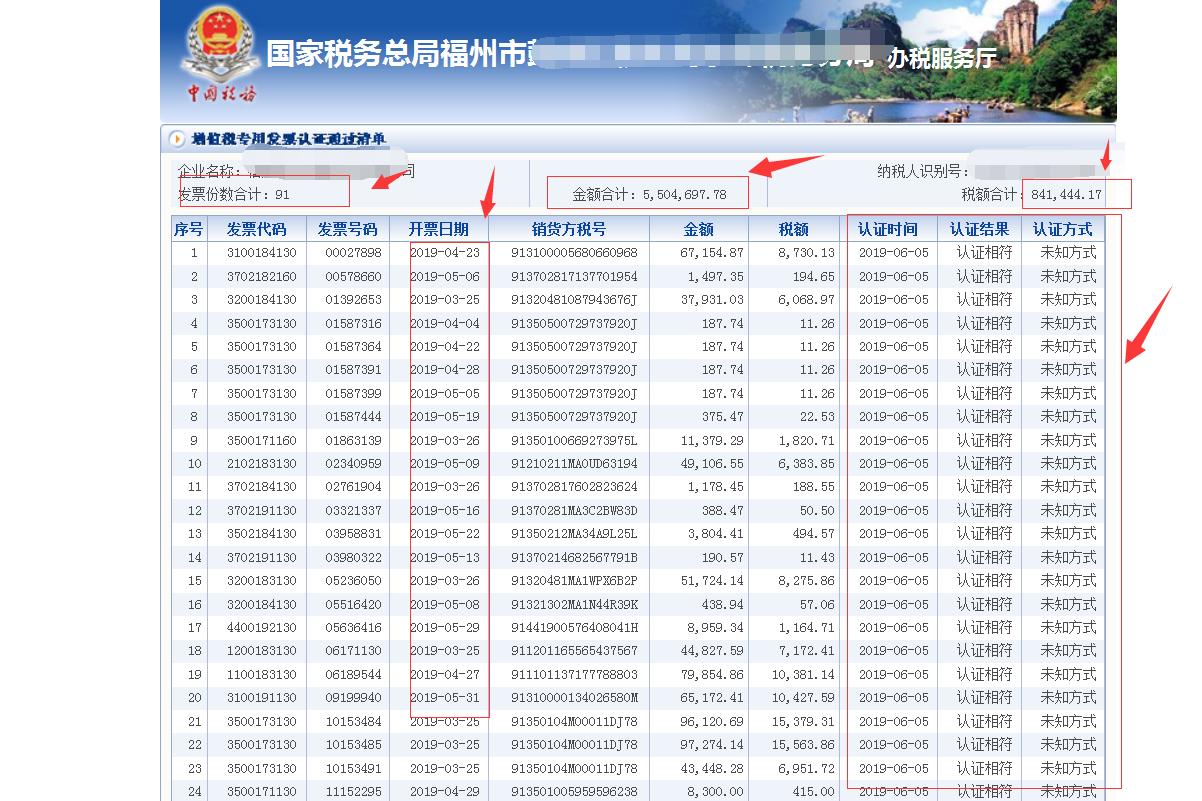Click the China Taxation emblem logo

222,49
